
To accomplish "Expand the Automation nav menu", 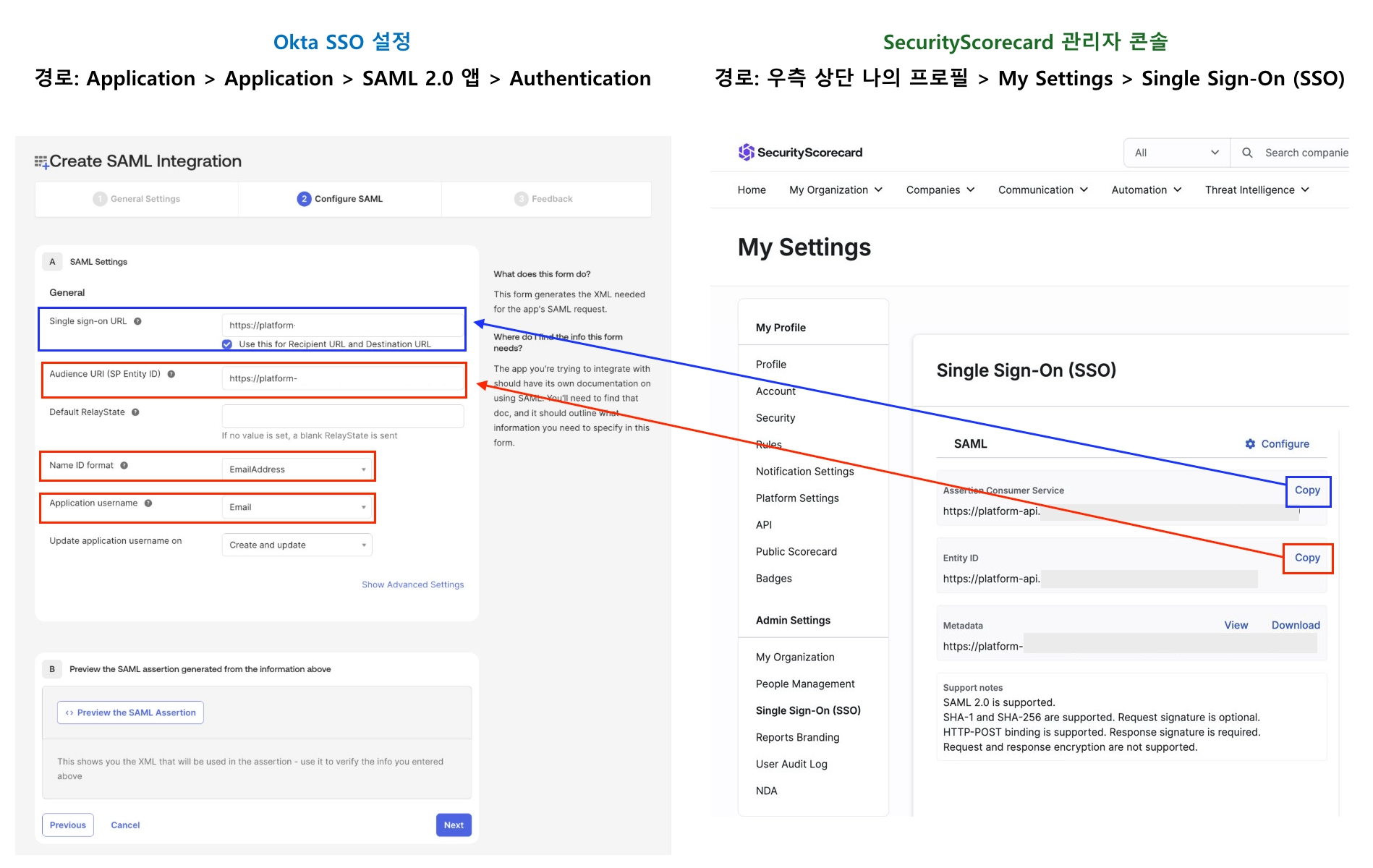I will tap(1147, 190).
